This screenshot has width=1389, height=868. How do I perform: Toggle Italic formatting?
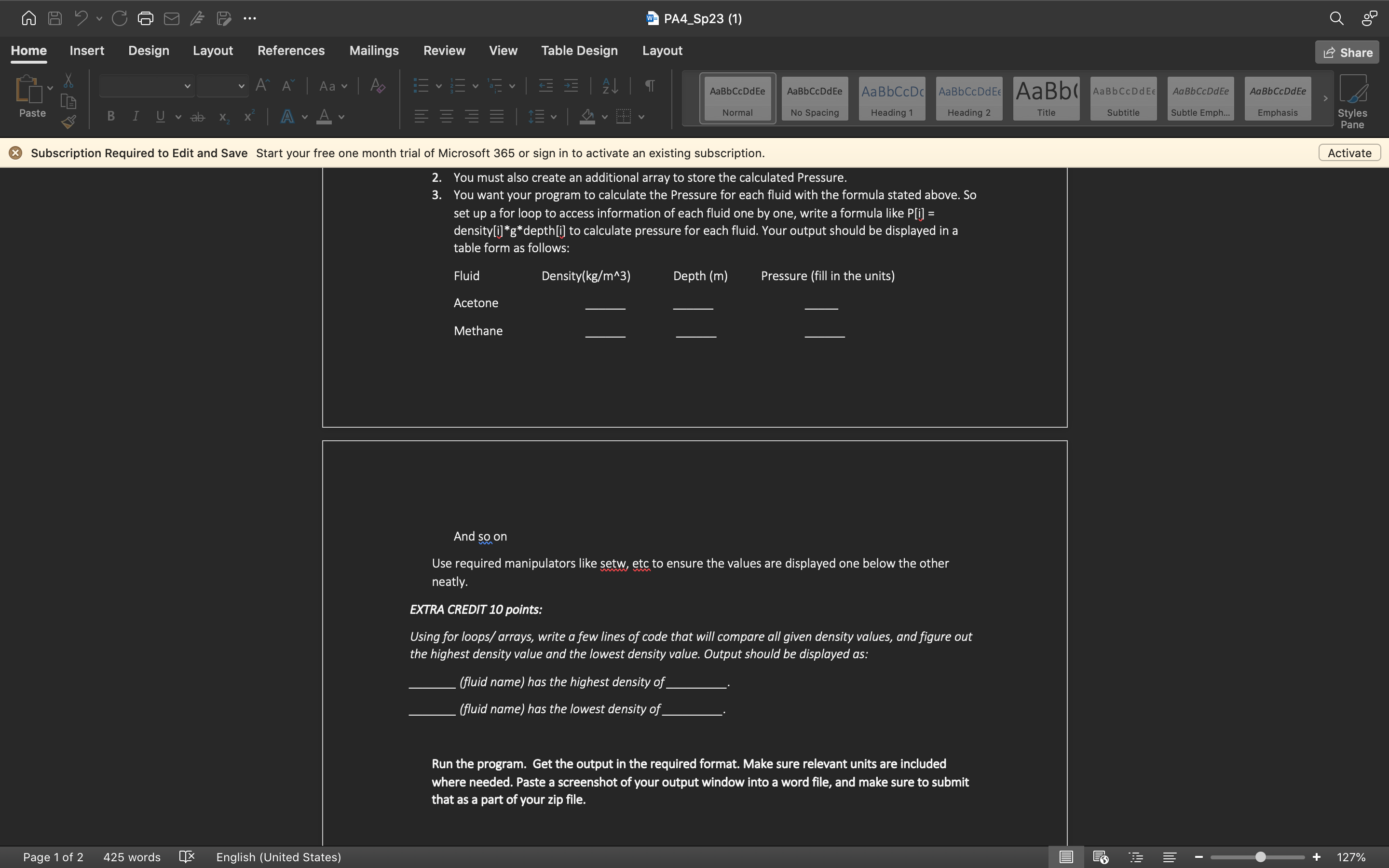point(136,117)
